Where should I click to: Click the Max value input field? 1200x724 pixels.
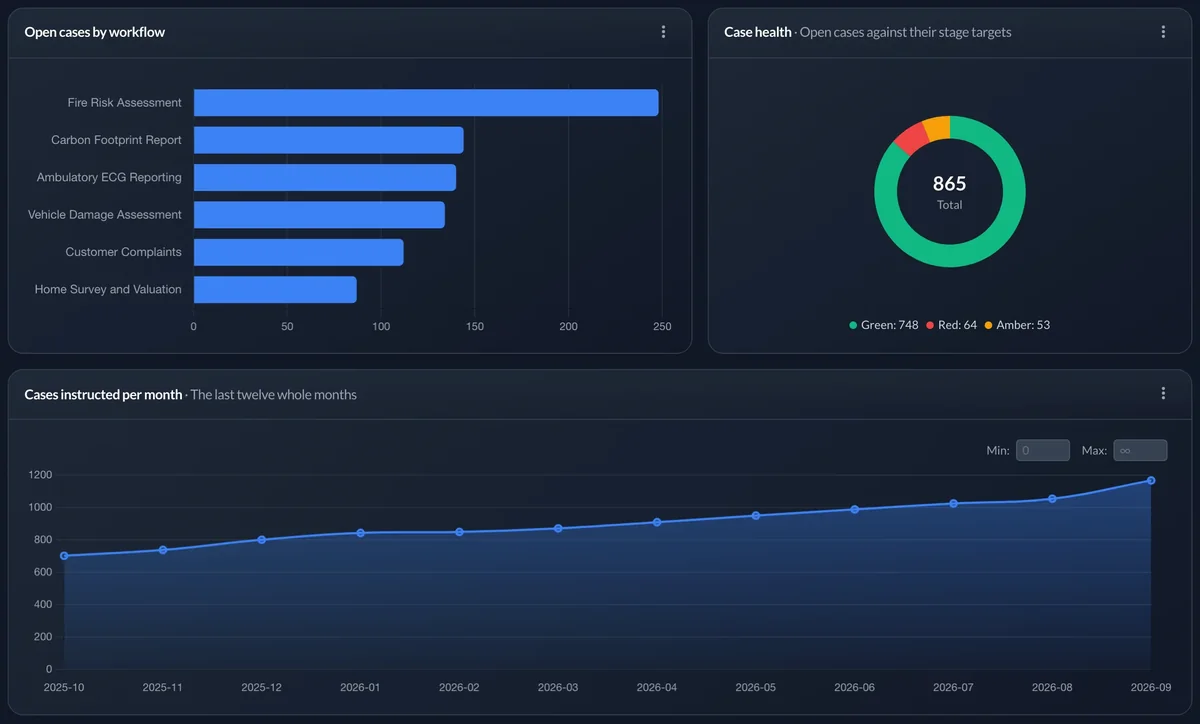click(x=1140, y=450)
